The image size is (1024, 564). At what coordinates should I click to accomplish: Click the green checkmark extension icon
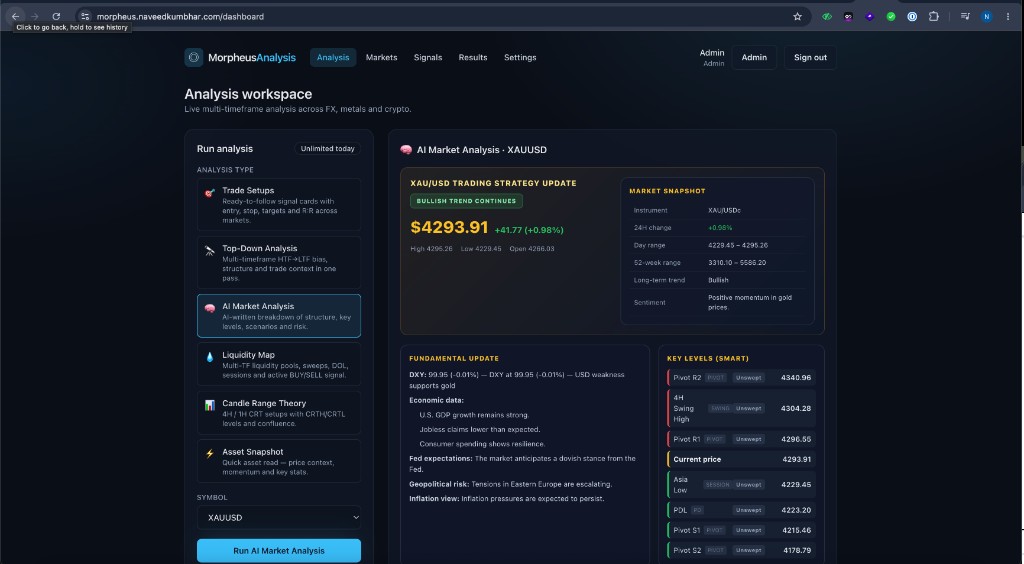pos(891,16)
